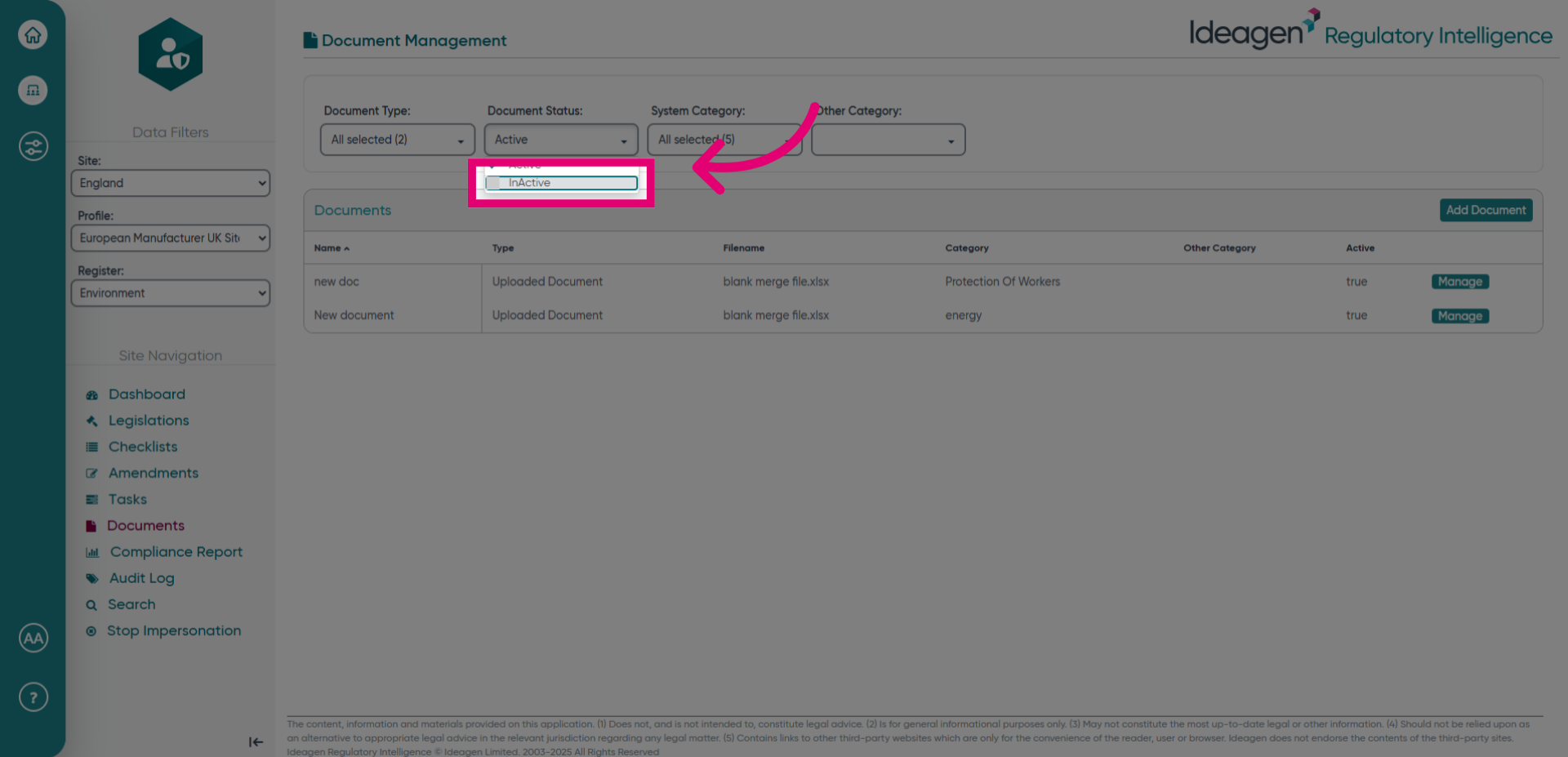Sort by the Filename column header

(x=744, y=248)
